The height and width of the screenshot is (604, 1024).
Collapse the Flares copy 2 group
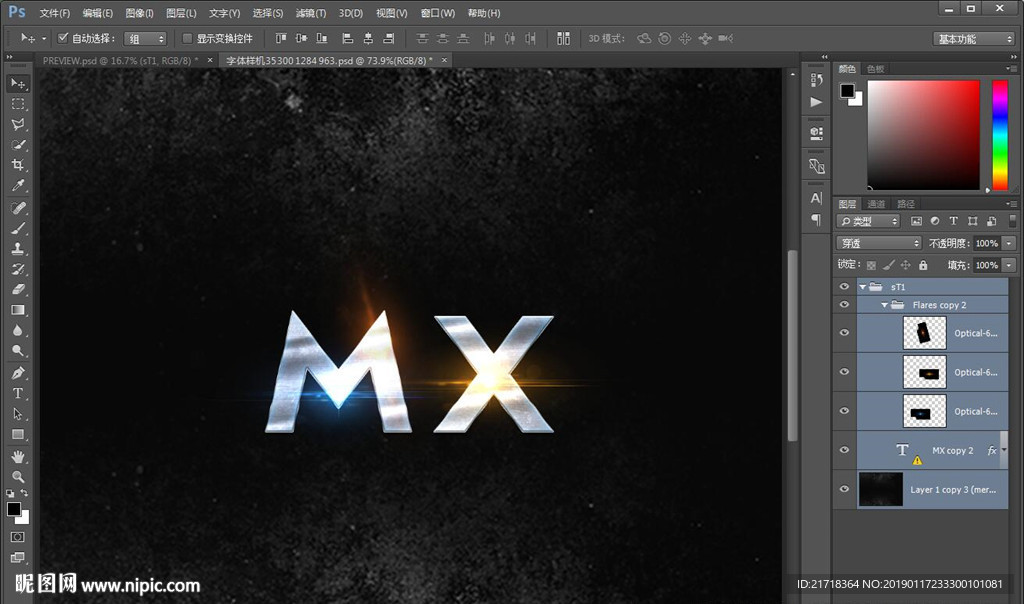tap(884, 305)
